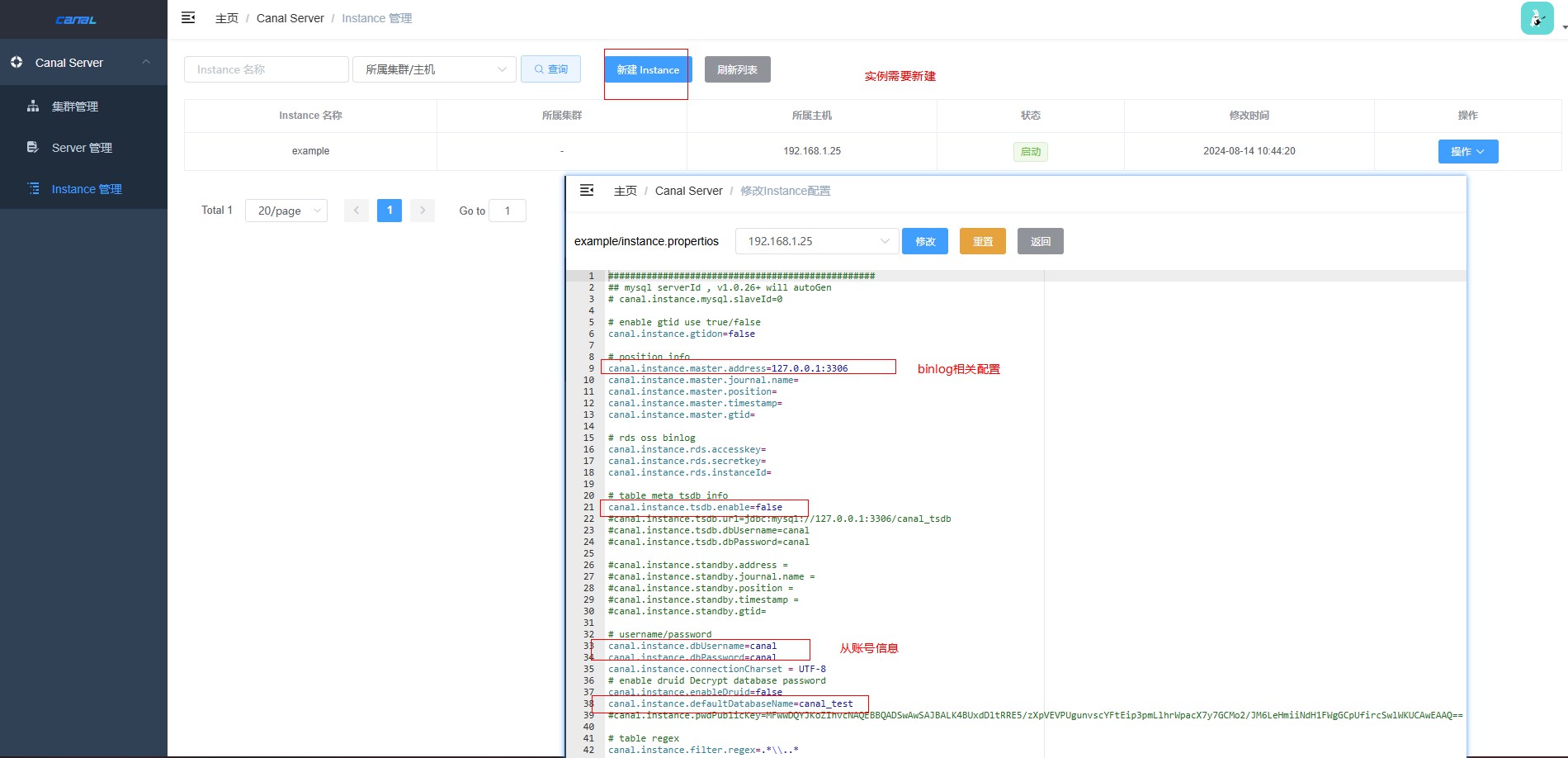
Task: Click the canal.instance.master.address line in the editor
Action: pos(728,368)
